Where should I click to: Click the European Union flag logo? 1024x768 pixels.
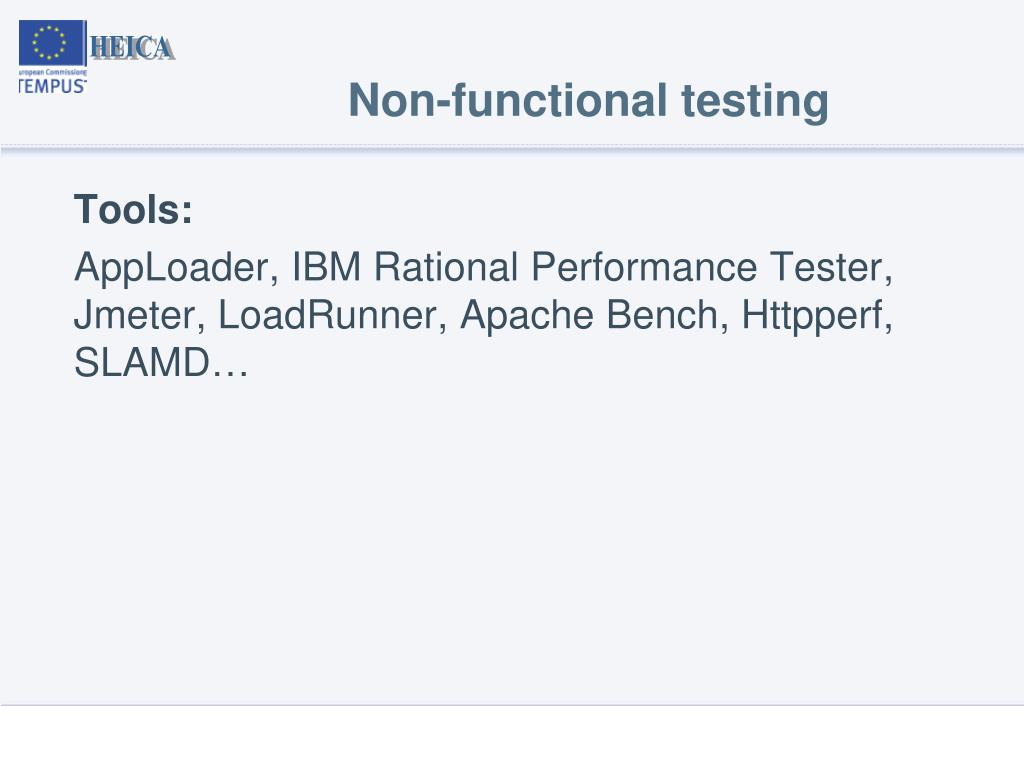tap(52, 43)
